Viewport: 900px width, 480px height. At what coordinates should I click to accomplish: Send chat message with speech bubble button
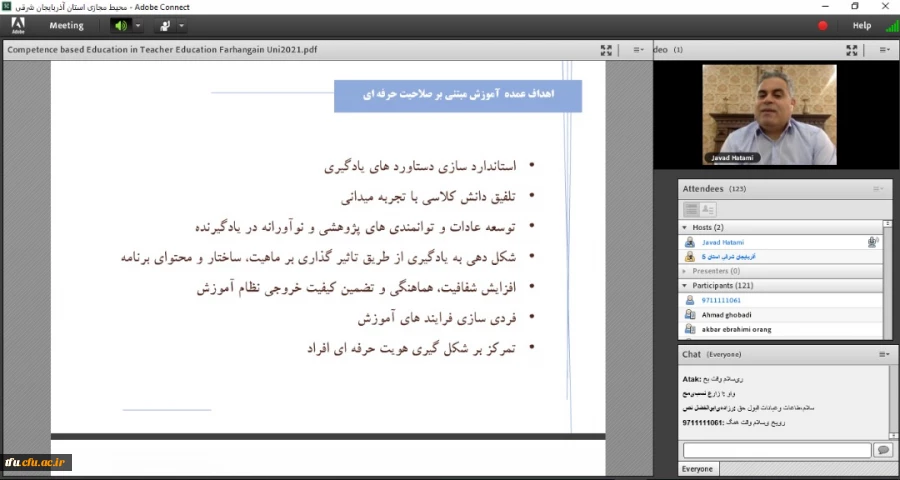pyautogui.click(x=883, y=450)
